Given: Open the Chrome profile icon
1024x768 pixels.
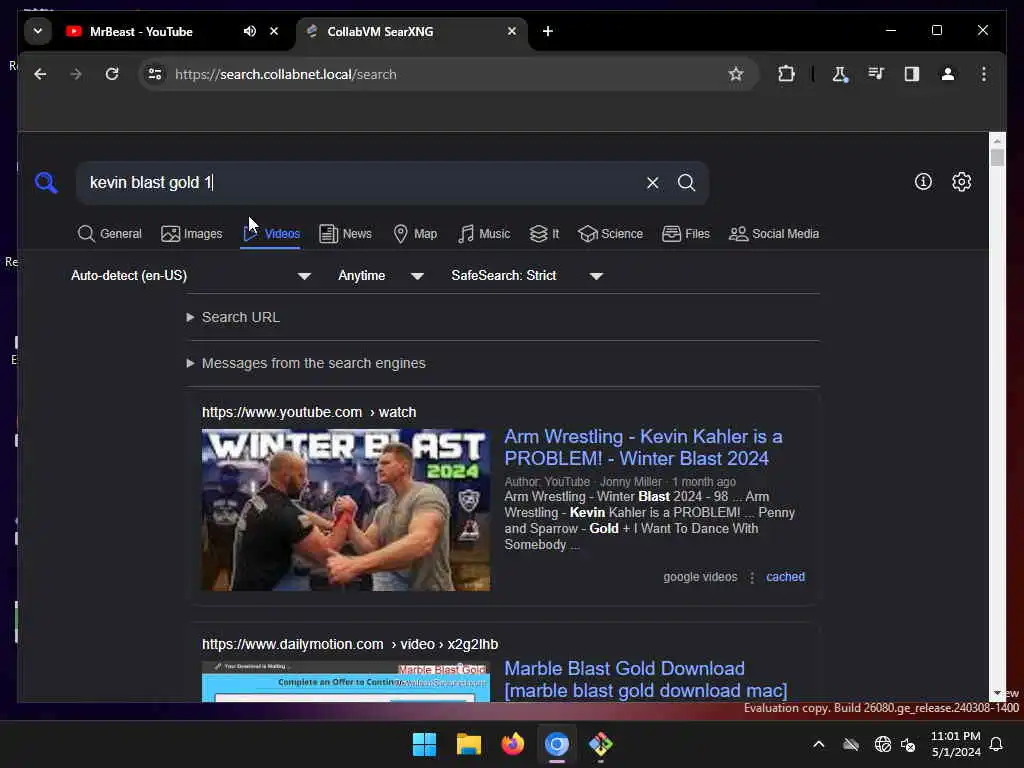Looking at the screenshot, I should pos(948,74).
